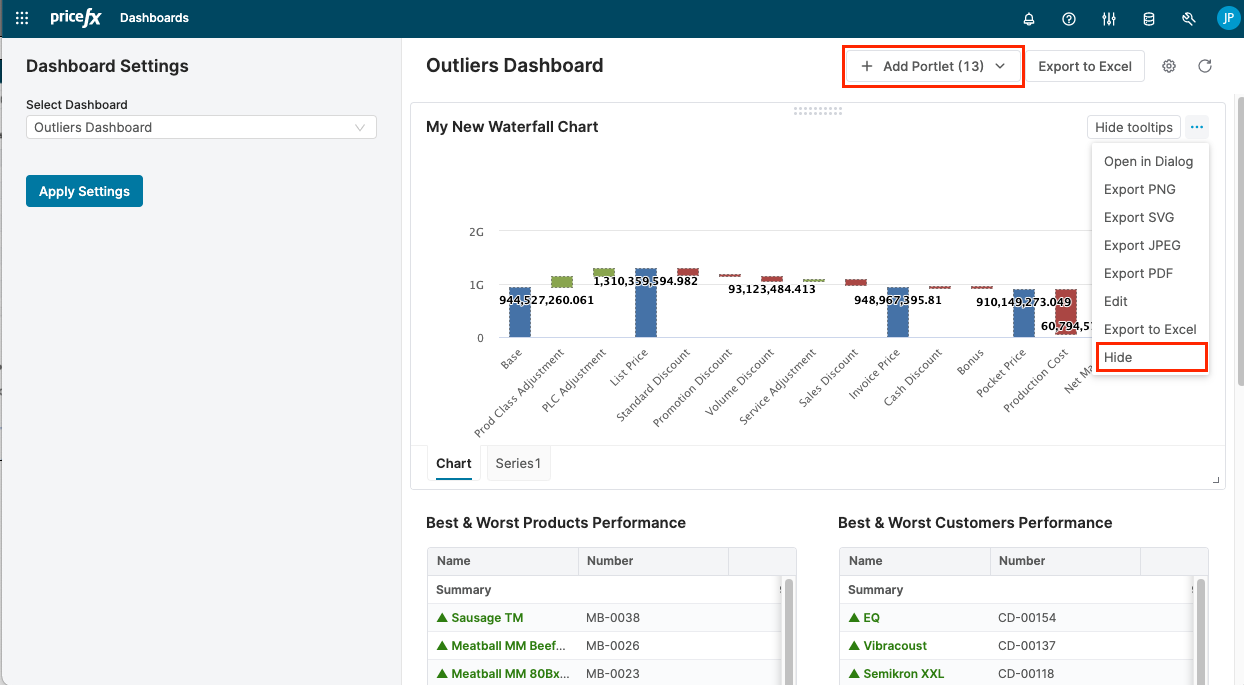The width and height of the screenshot is (1244, 685).
Task: Open the Sausage TM product link
Action: [486, 617]
